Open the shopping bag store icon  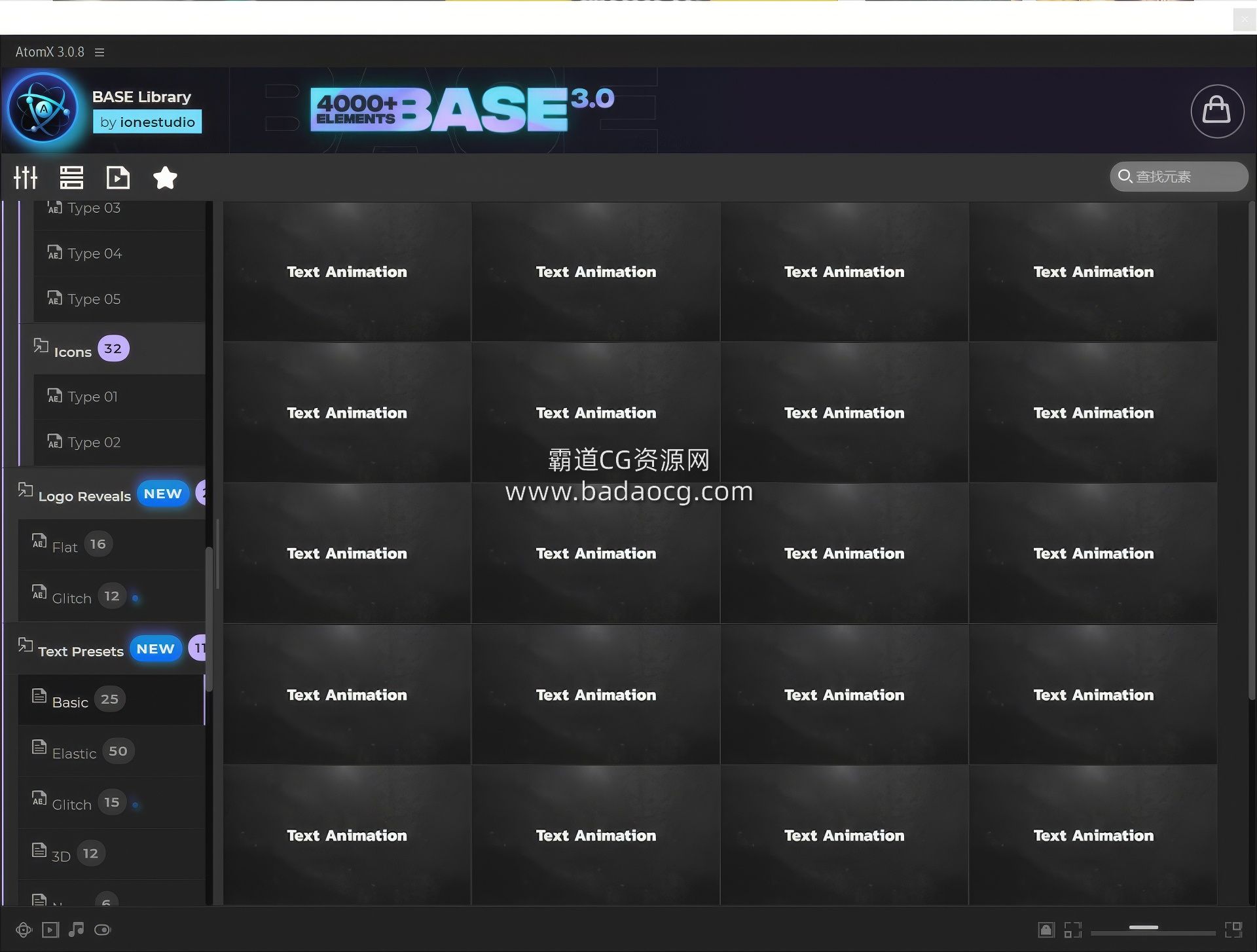[1217, 111]
